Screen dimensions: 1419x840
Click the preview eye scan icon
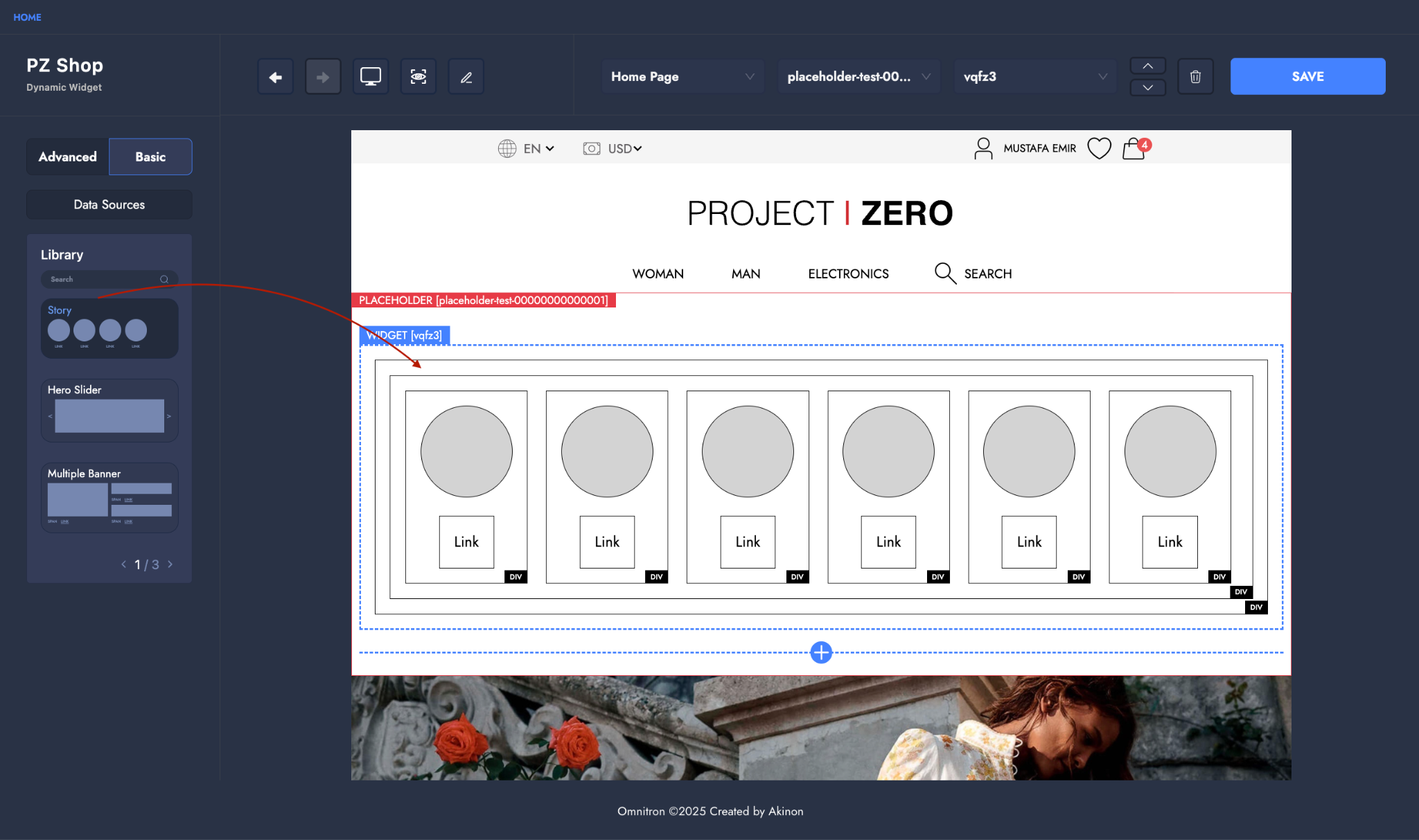pos(418,77)
